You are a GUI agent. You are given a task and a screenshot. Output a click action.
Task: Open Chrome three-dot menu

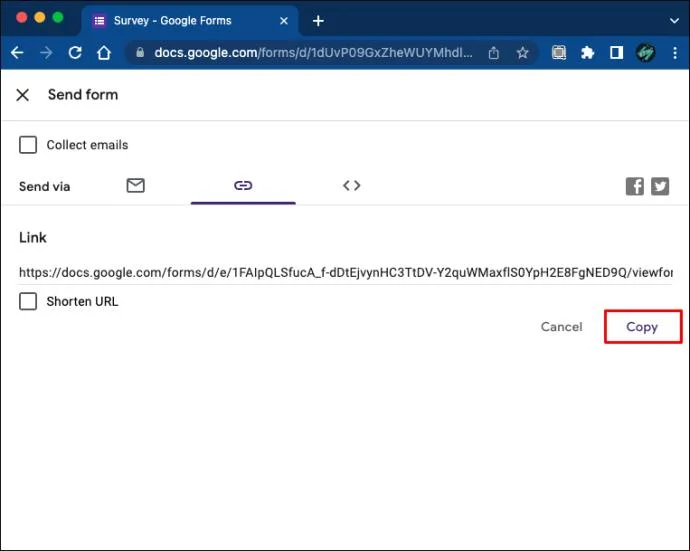tap(675, 53)
